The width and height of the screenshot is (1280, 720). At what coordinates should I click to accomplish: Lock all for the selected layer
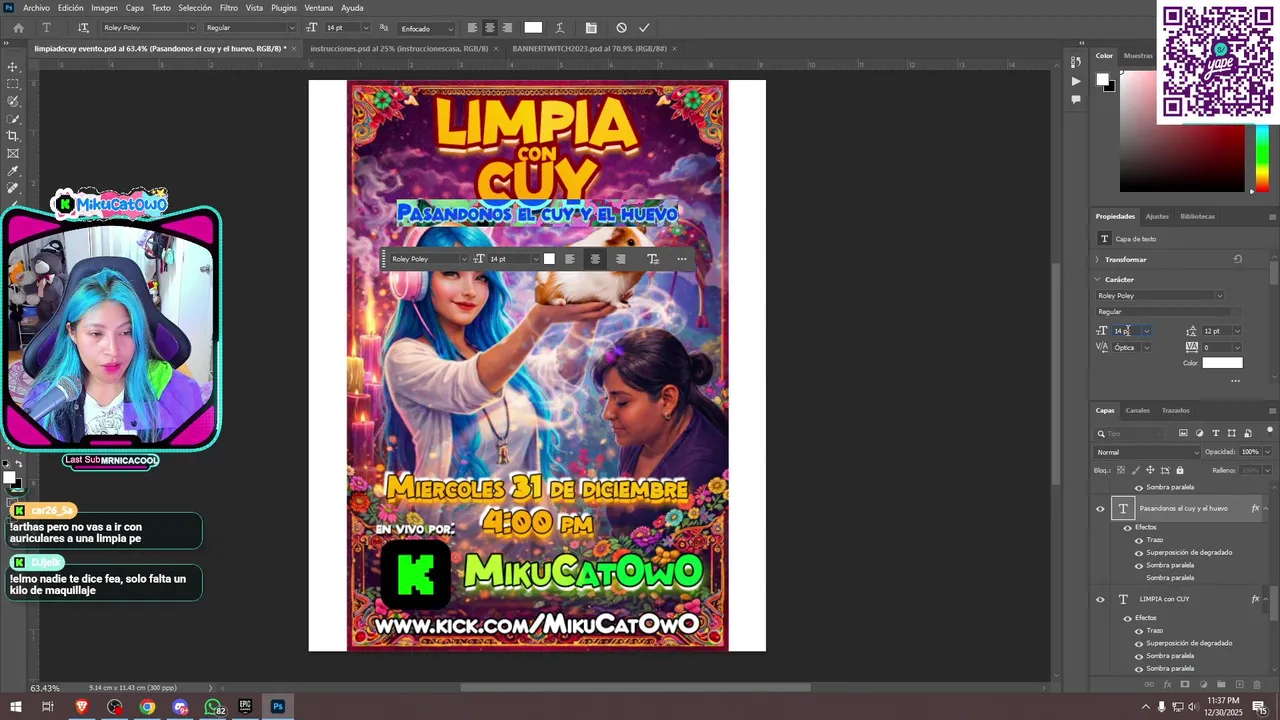1180,470
